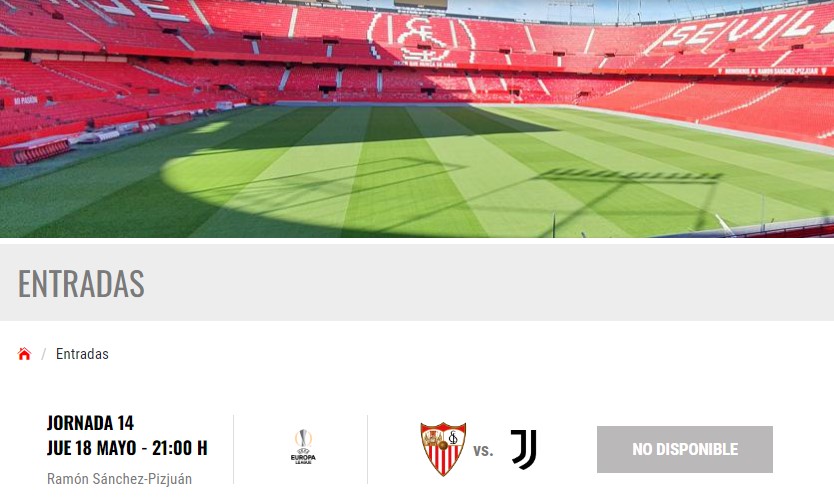834x497 pixels.
Task: Click the Mi Pasión sign in the stands
Action: [x=26, y=101]
